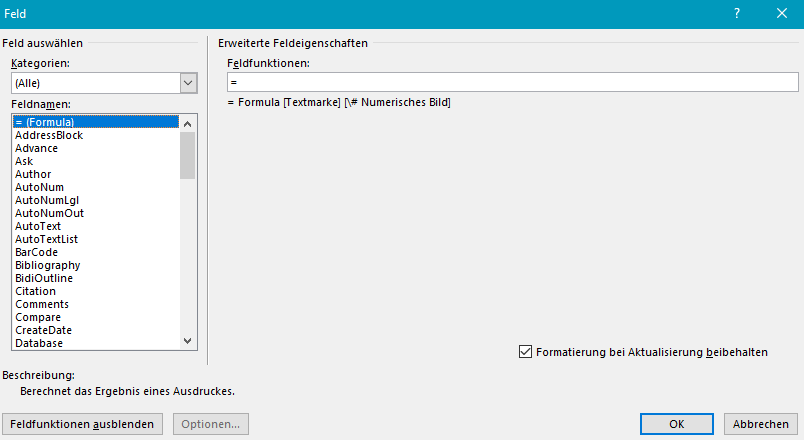Select Citation field name
Viewport: 804px width, 440px height.
point(96,291)
